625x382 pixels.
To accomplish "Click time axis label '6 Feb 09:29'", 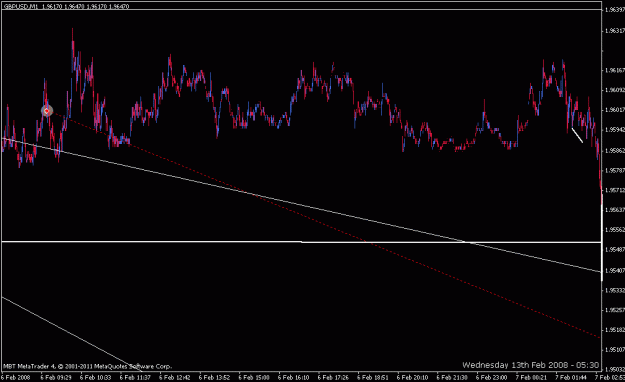I will pos(56,377).
